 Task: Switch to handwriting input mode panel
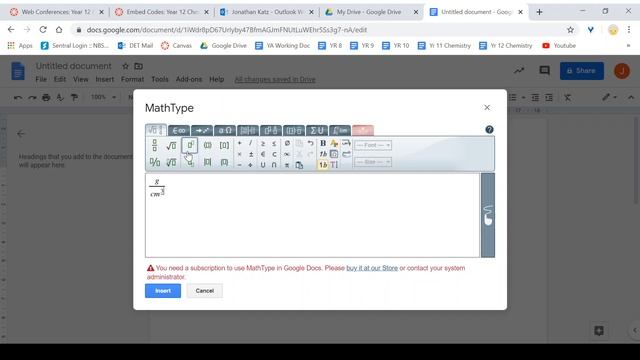pos(488,215)
